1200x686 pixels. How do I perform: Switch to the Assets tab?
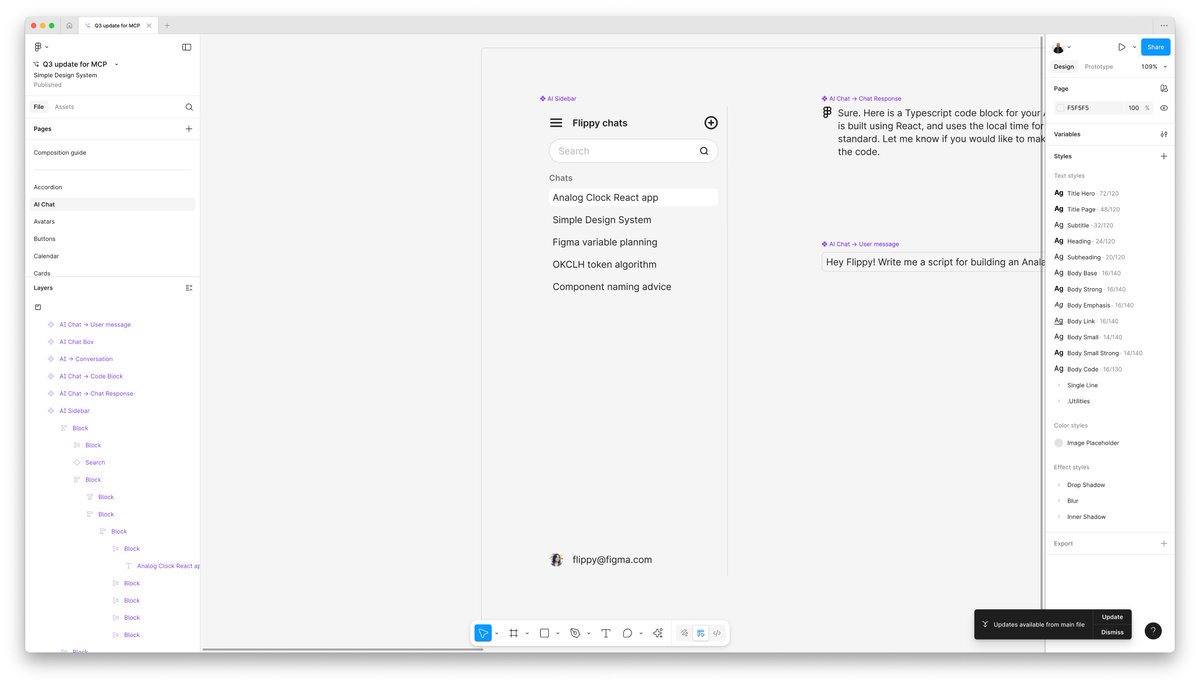click(64, 107)
